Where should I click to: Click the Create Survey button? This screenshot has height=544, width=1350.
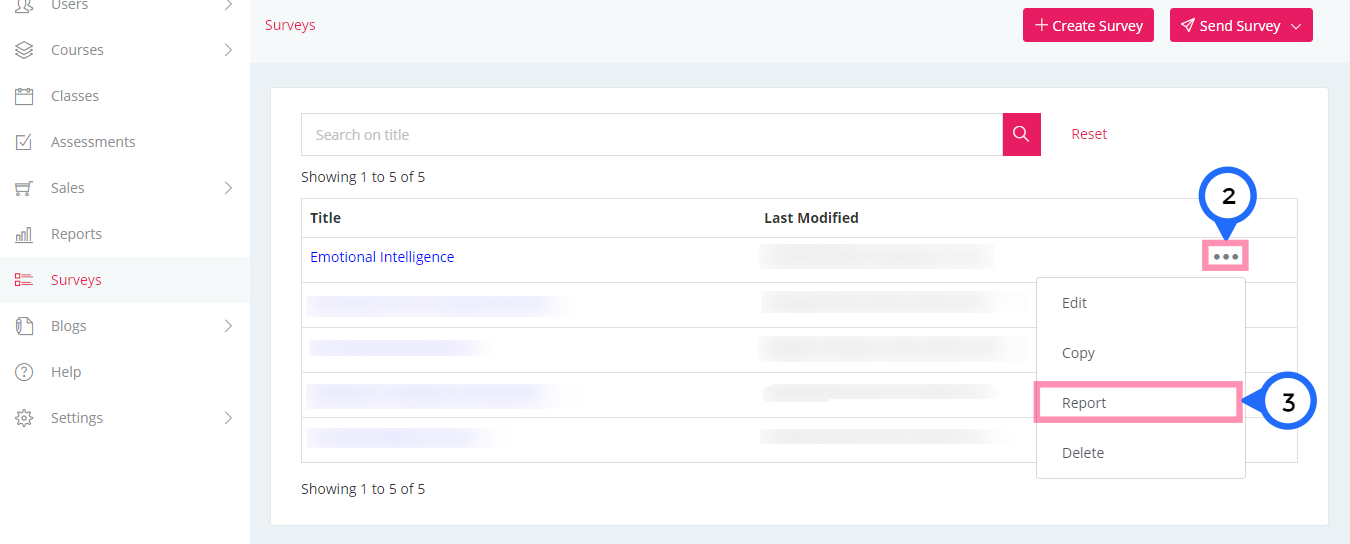point(1089,26)
